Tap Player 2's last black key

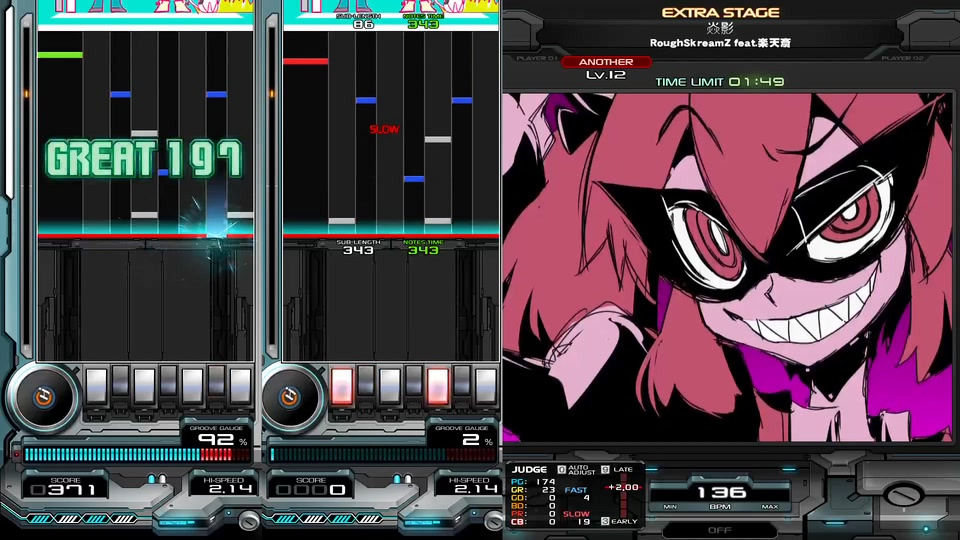click(x=462, y=381)
